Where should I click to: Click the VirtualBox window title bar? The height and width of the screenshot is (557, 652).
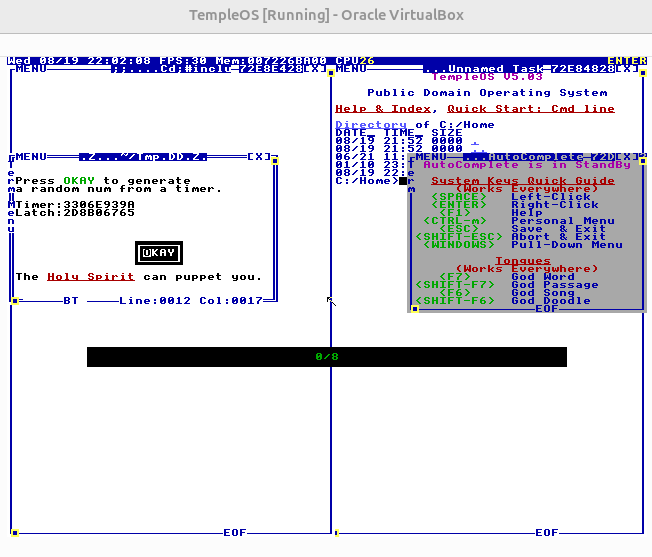(326, 16)
